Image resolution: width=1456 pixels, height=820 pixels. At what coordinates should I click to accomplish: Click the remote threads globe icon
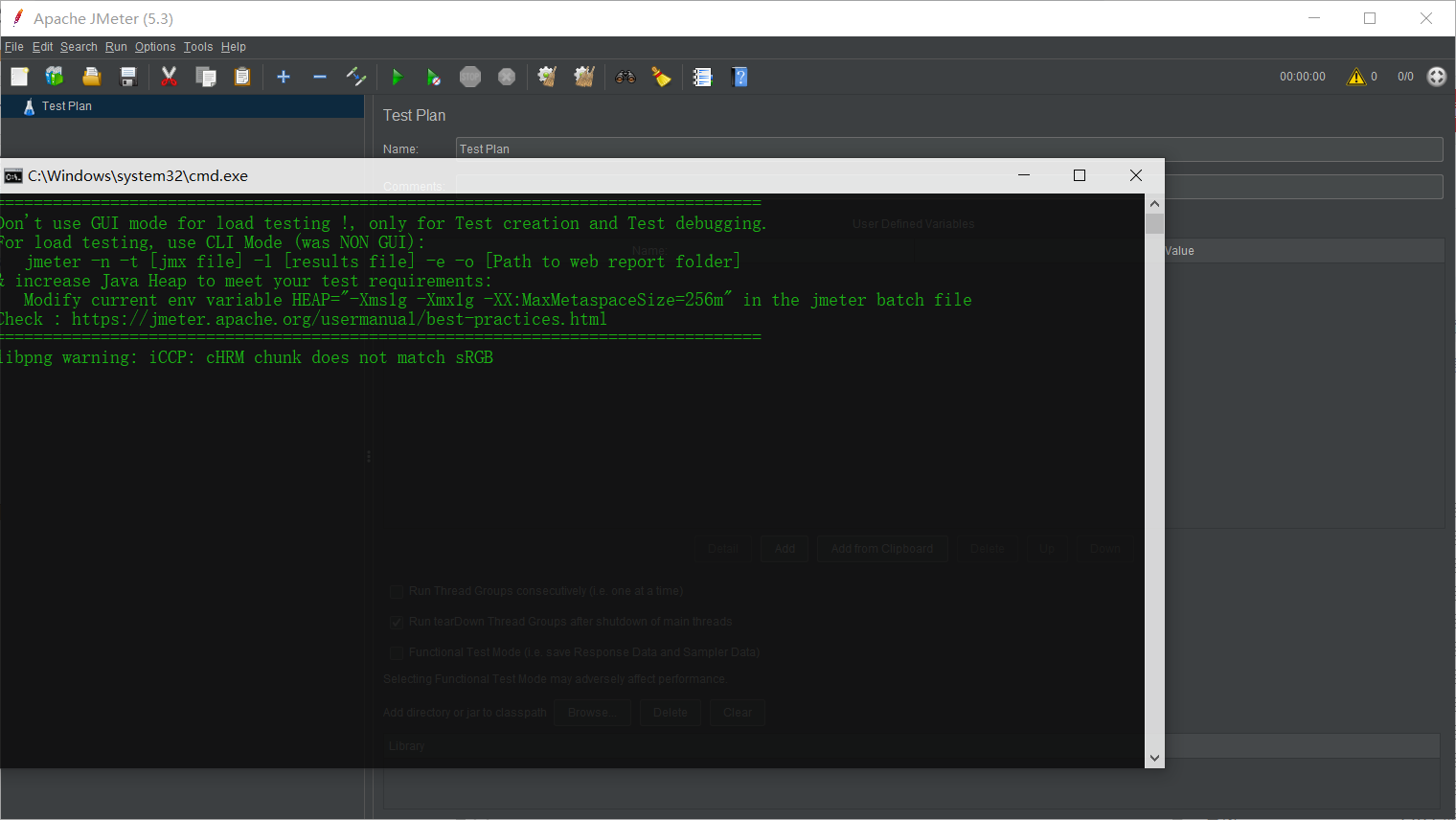[1437, 77]
